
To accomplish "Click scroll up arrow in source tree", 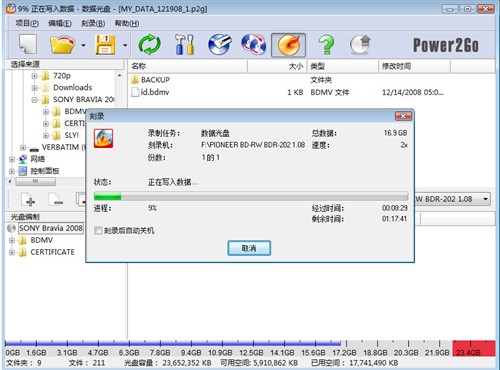I will (119, 76).
